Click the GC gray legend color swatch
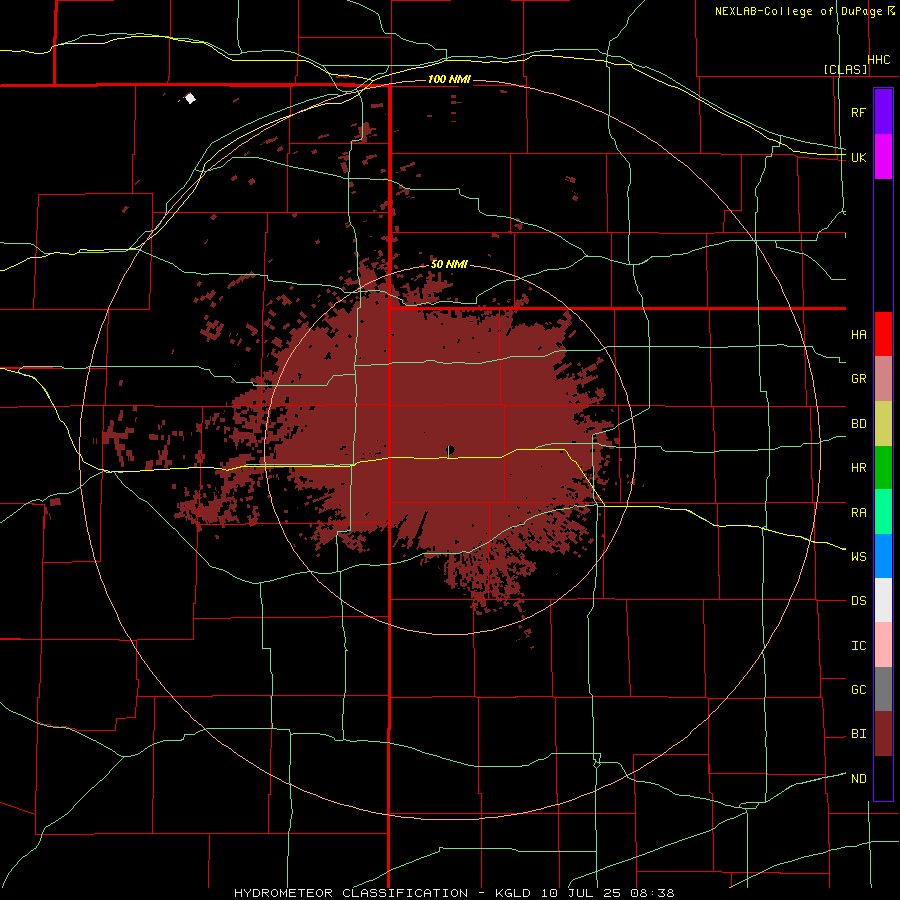 click(883, 689)
